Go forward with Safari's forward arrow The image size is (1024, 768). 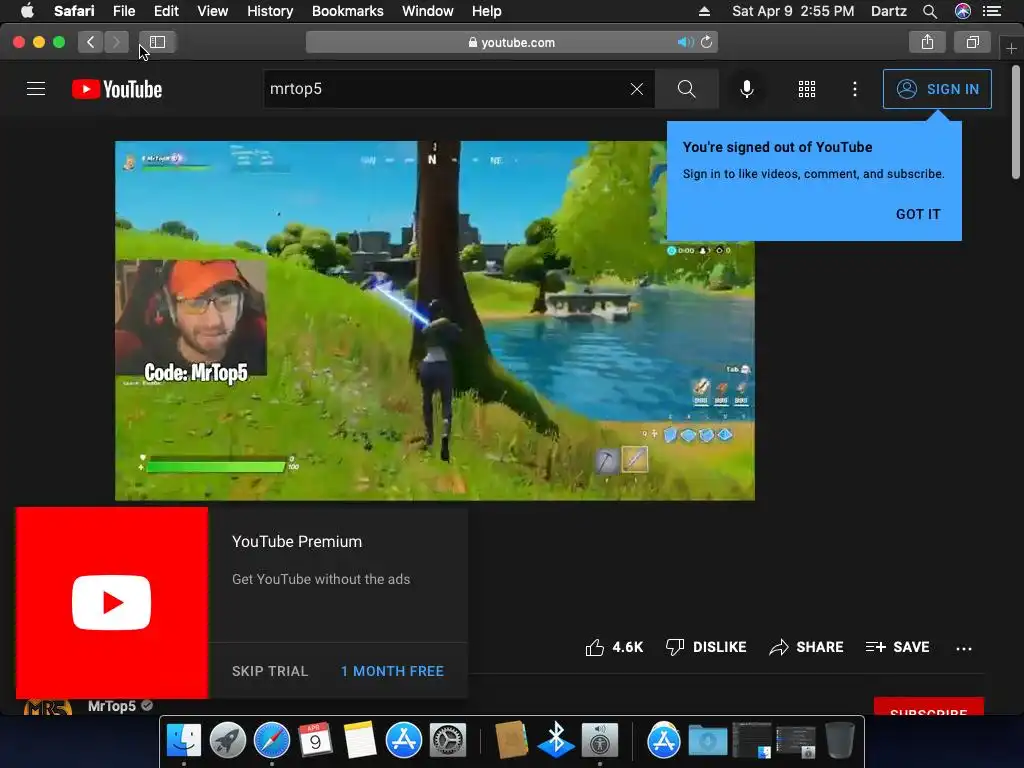tap(116, 42)
